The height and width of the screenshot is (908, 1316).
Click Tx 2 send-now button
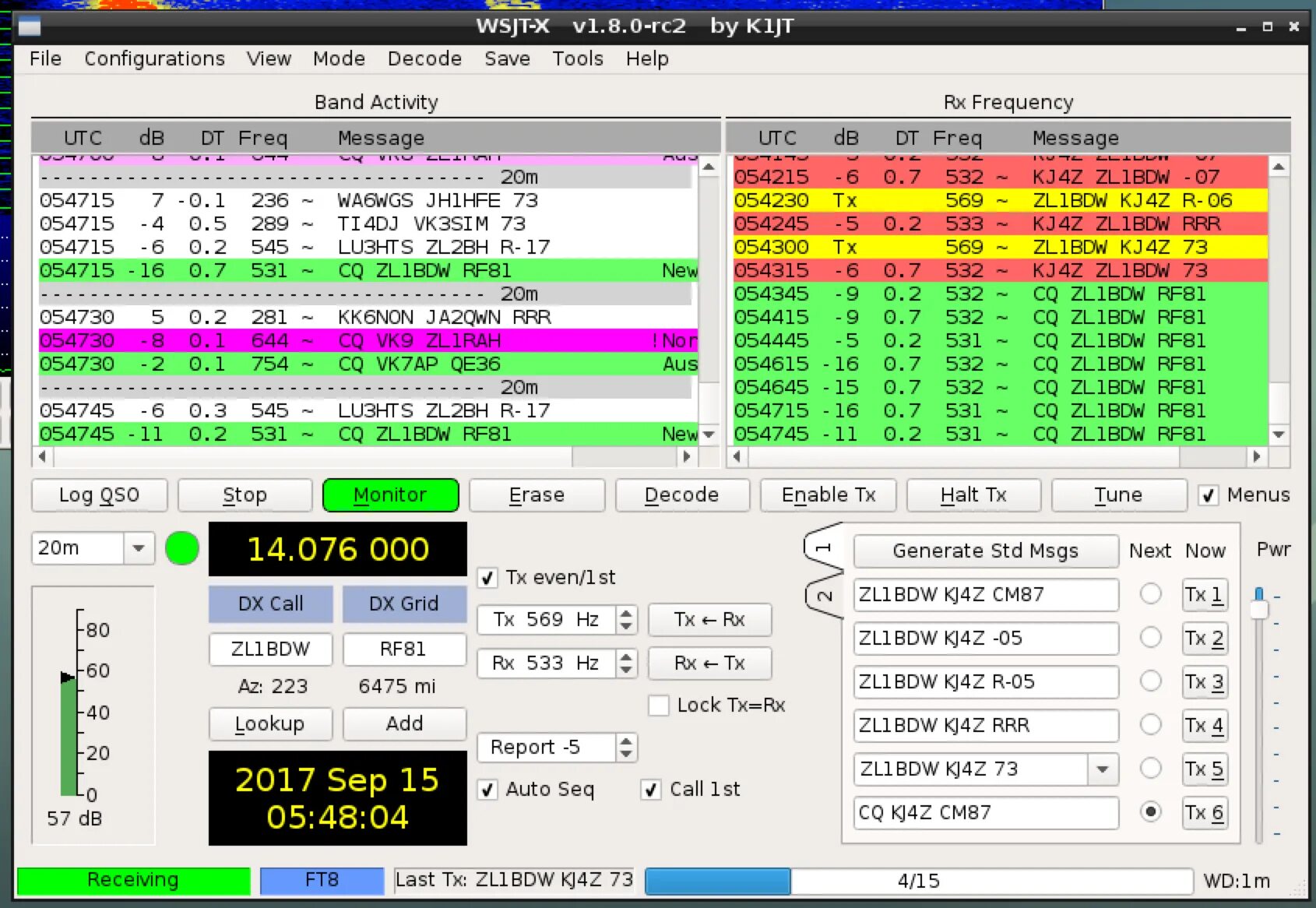pos(1204,639)
